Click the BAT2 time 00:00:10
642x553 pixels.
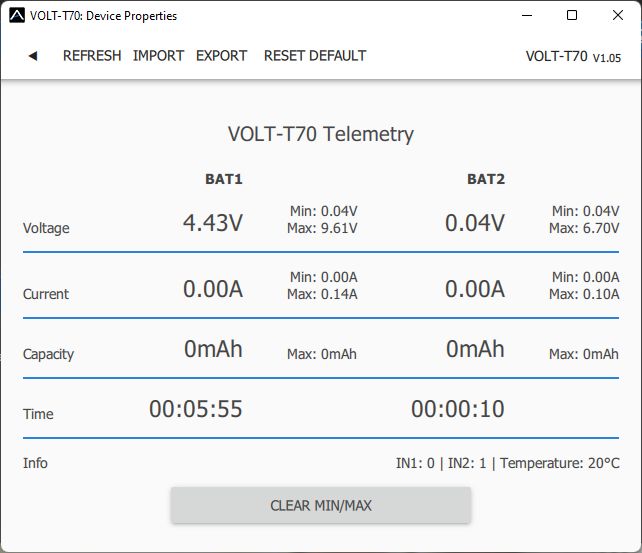pos(458,409)
